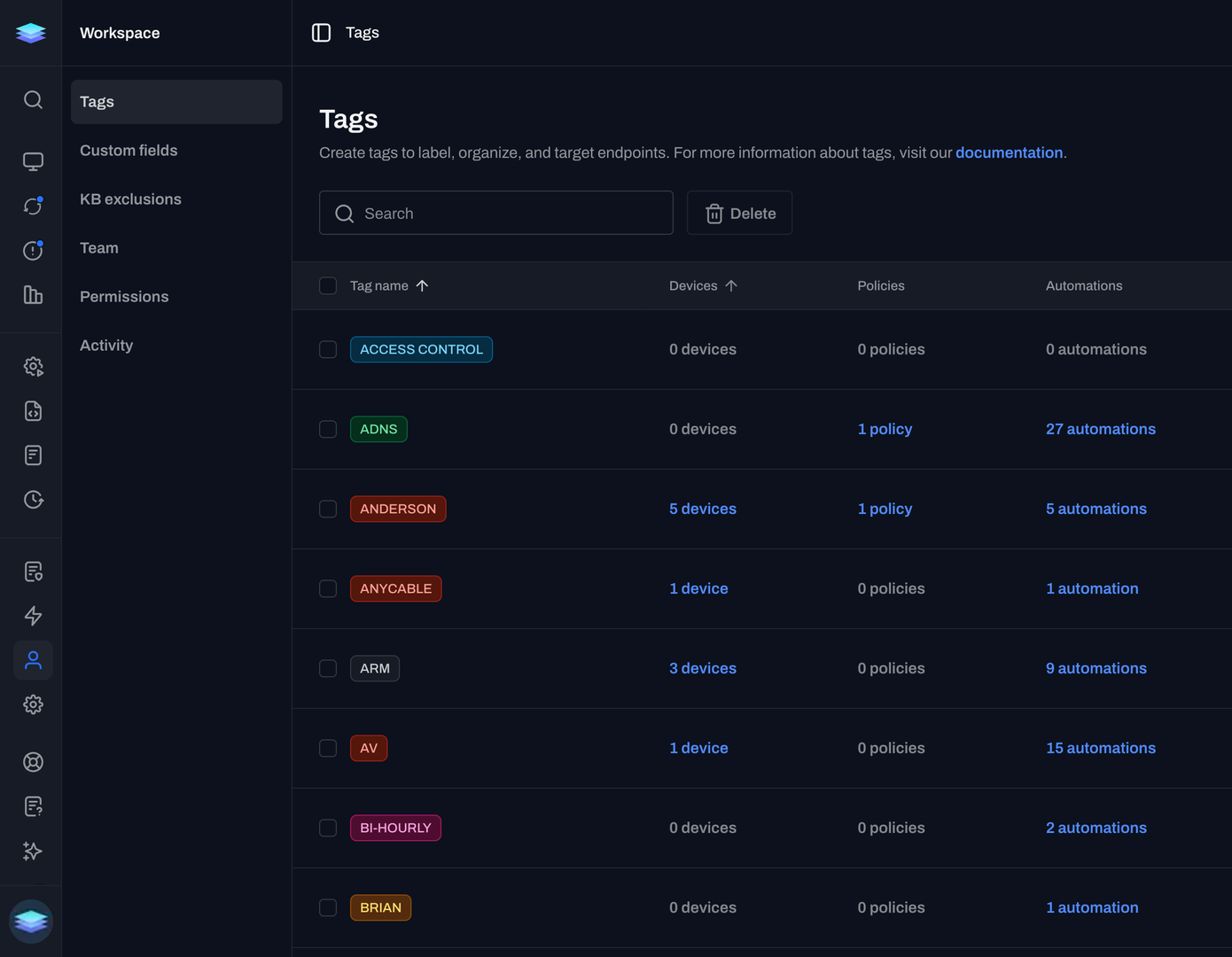Open the round account avatar at the bottom
The width and height of the screenshot is (1232, 957).
point(31,922)
